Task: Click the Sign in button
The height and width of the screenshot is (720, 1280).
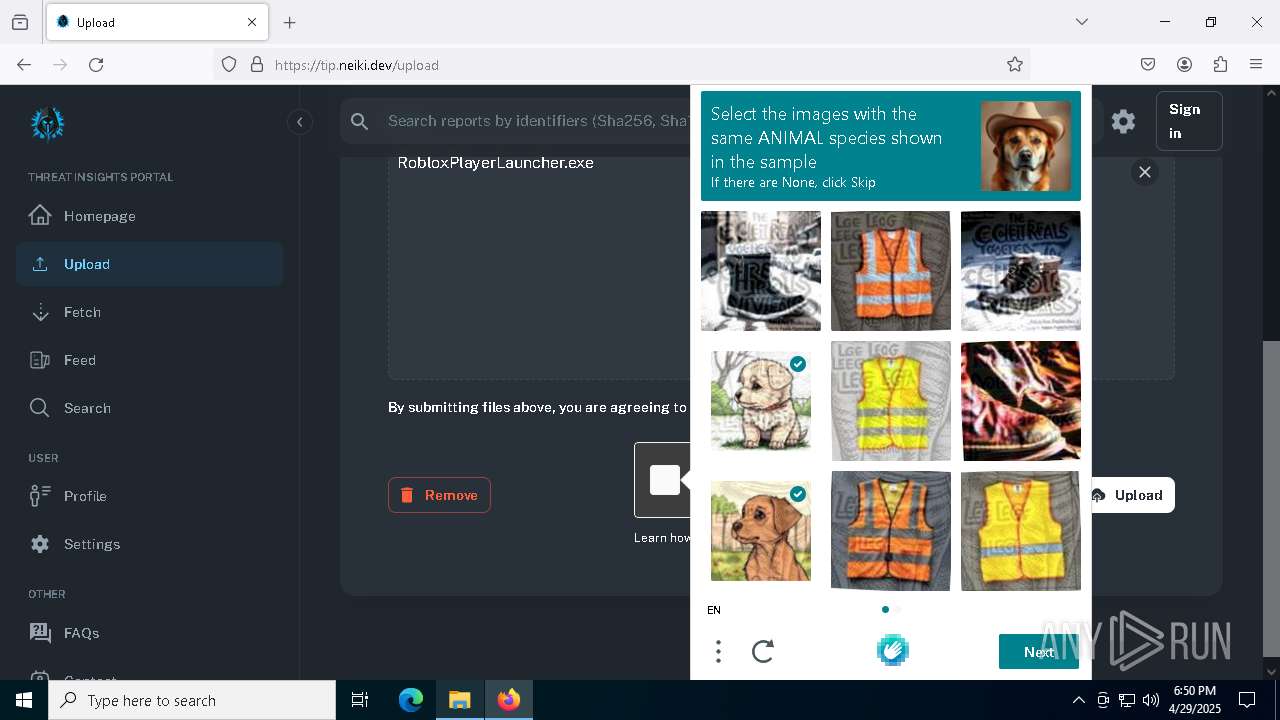Action: (1189, 121)
